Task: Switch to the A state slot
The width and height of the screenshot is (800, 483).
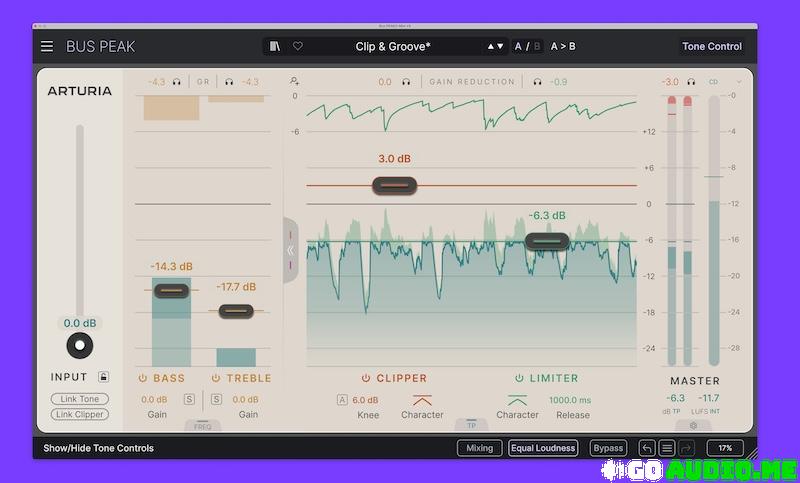Action: click(518, 46)
